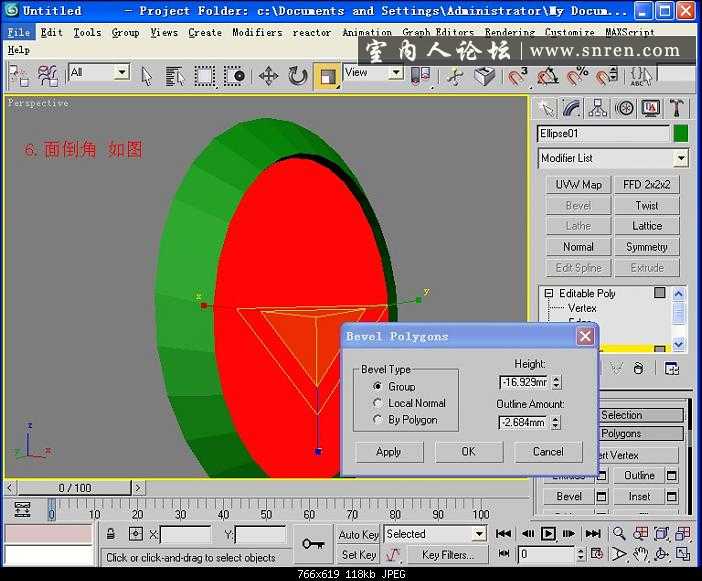Open the Hierarchy command panel tab
The width and height of the screenshot is (702, 581).
(x=598, y=108)
